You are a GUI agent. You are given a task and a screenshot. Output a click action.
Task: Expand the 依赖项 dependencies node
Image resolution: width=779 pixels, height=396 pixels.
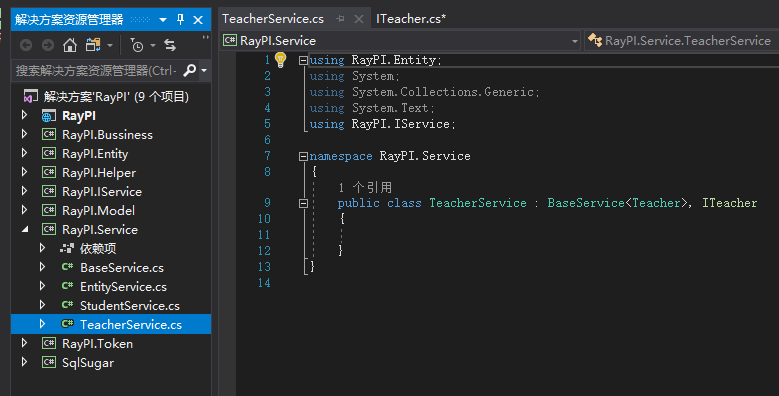tap(42, 248)
